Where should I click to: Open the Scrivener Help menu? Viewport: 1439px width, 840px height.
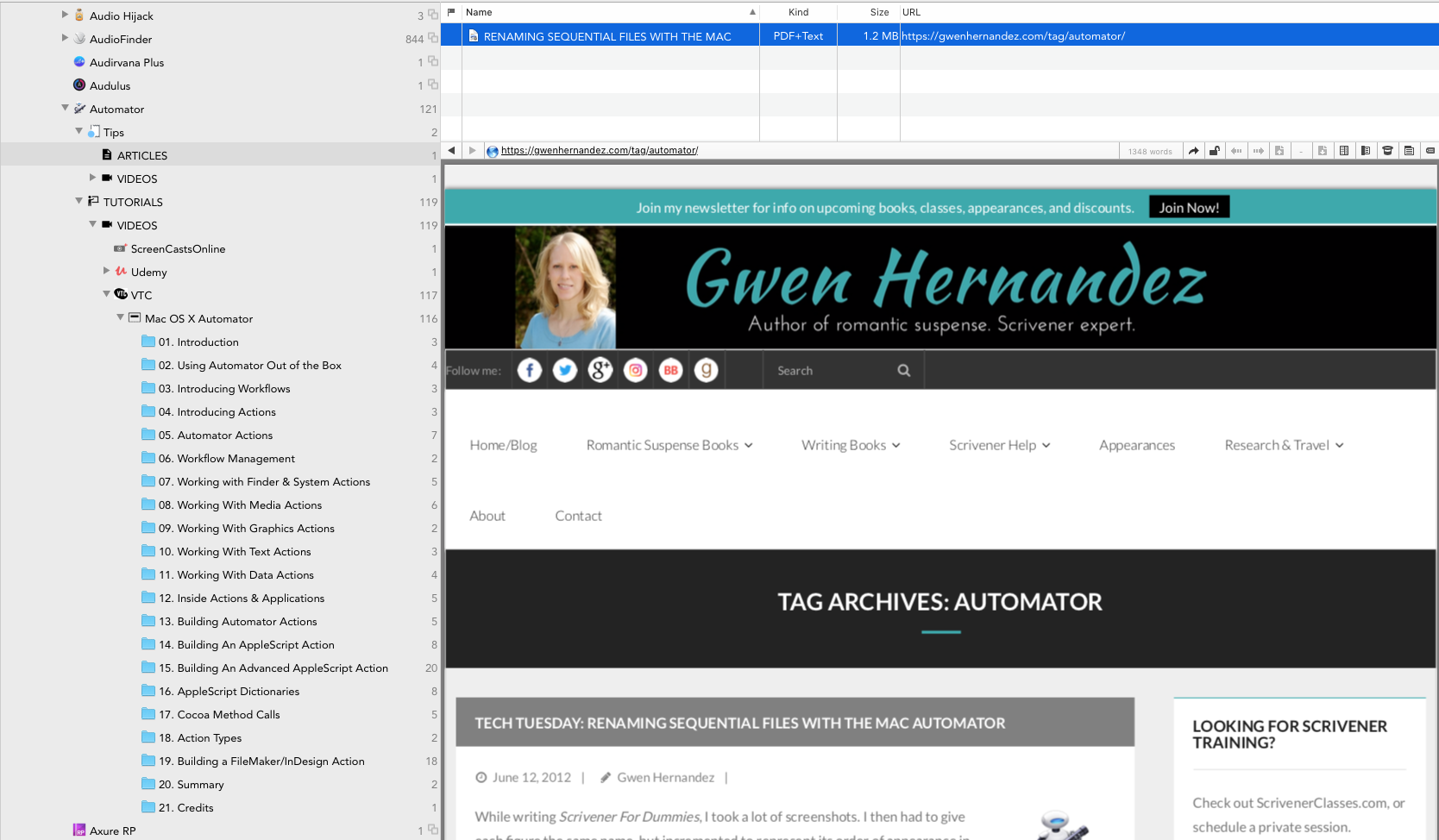click(999, 445)
